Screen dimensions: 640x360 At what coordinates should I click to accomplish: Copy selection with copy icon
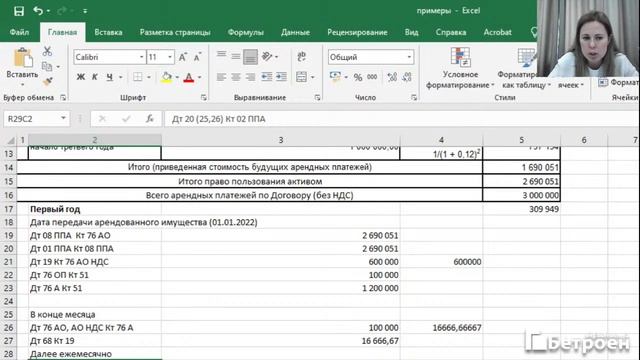coord(47,66)
